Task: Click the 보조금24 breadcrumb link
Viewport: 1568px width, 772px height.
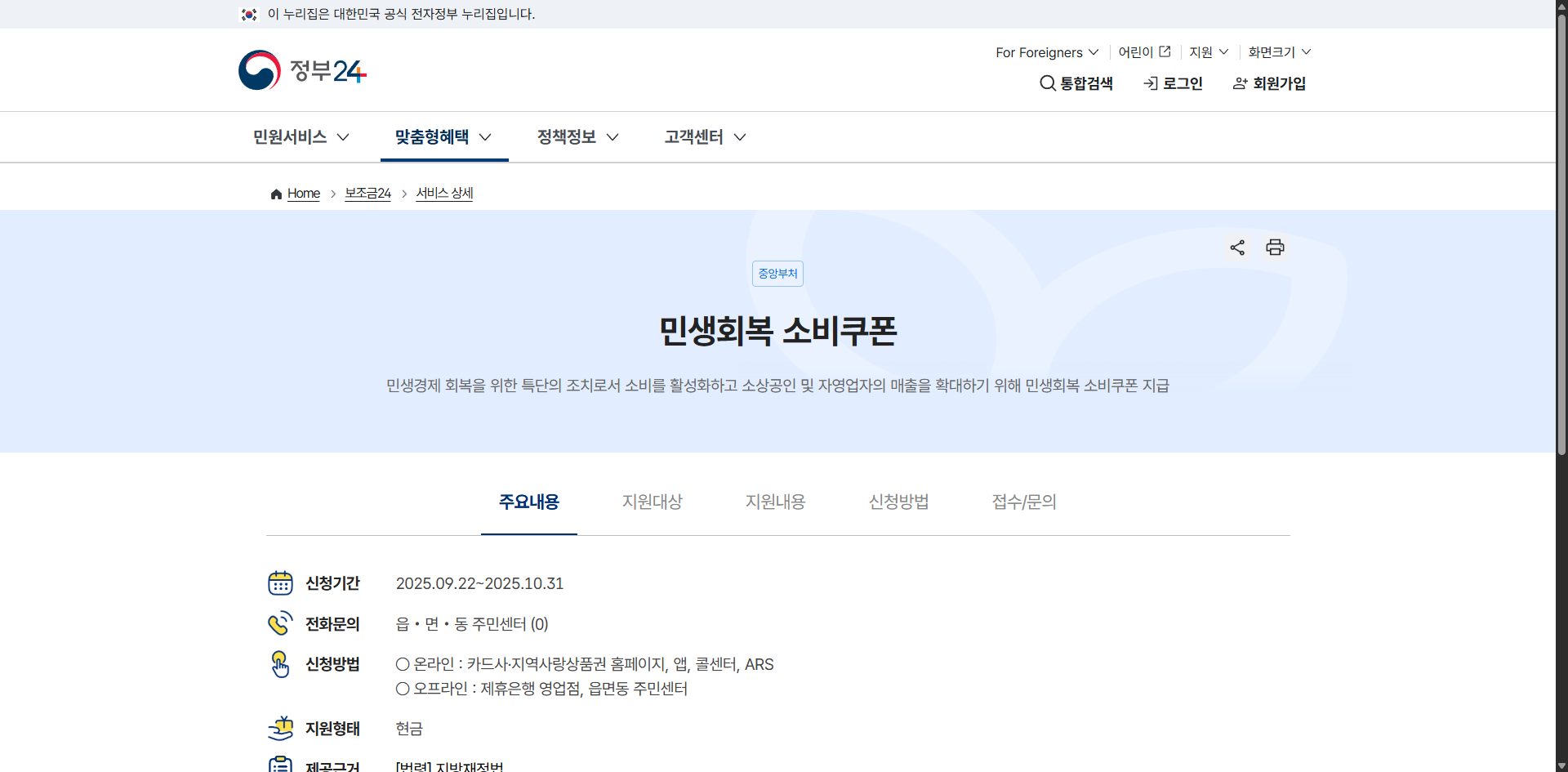Action: [367, 194]
